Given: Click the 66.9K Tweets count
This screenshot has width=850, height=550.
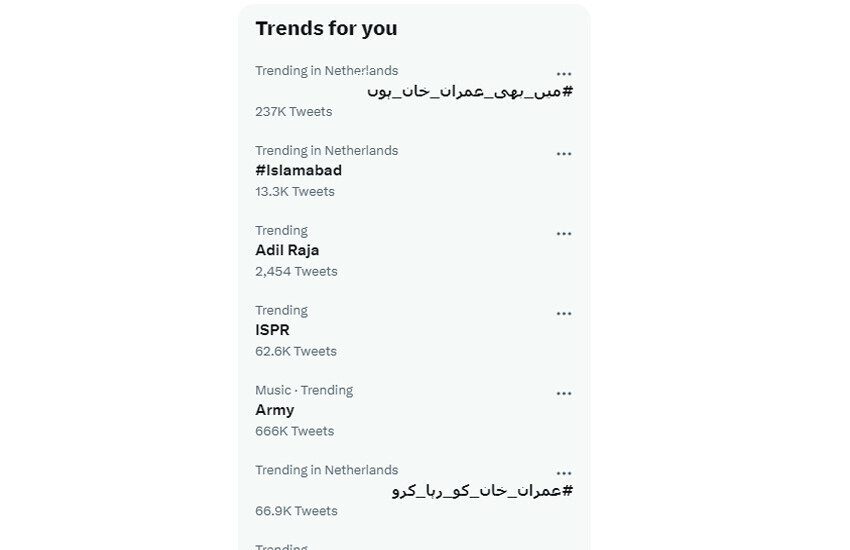Looking at the screenshot, I should (x=296, y=511).
